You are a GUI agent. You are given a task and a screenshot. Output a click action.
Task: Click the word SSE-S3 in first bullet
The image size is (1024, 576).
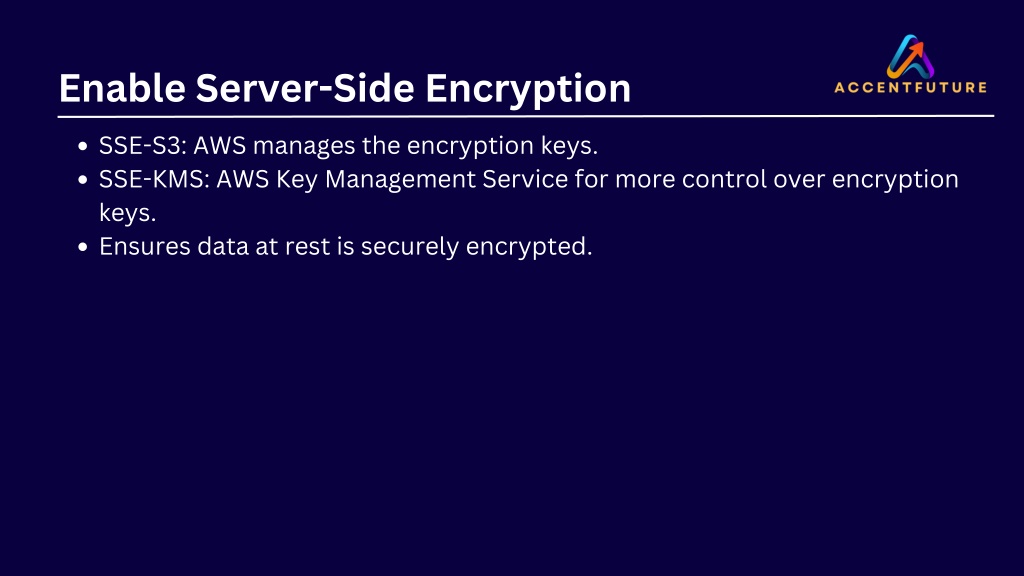tap(143, 145)
